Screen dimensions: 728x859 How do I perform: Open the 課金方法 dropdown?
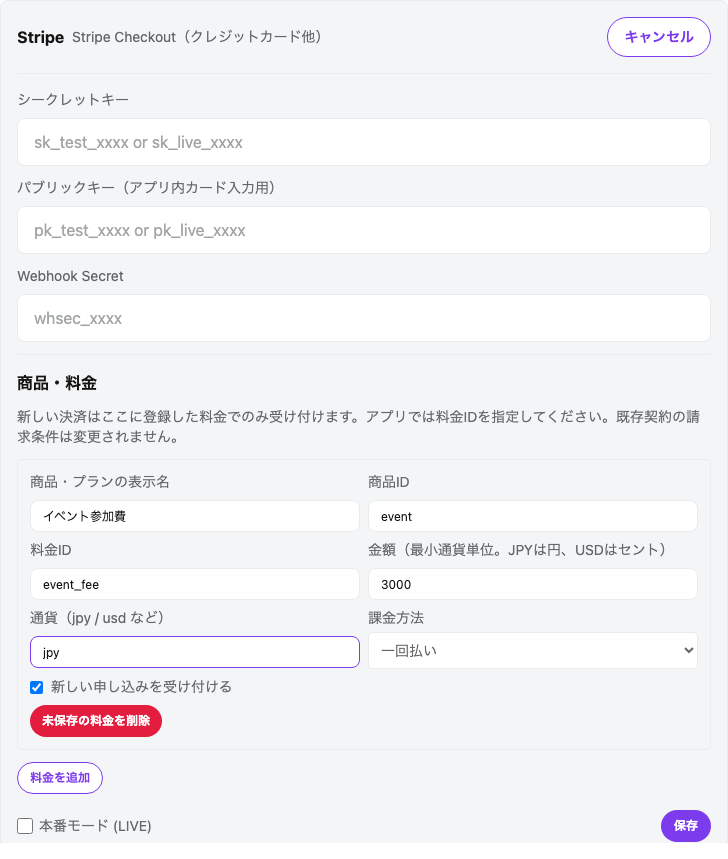[x=532, y=650]
